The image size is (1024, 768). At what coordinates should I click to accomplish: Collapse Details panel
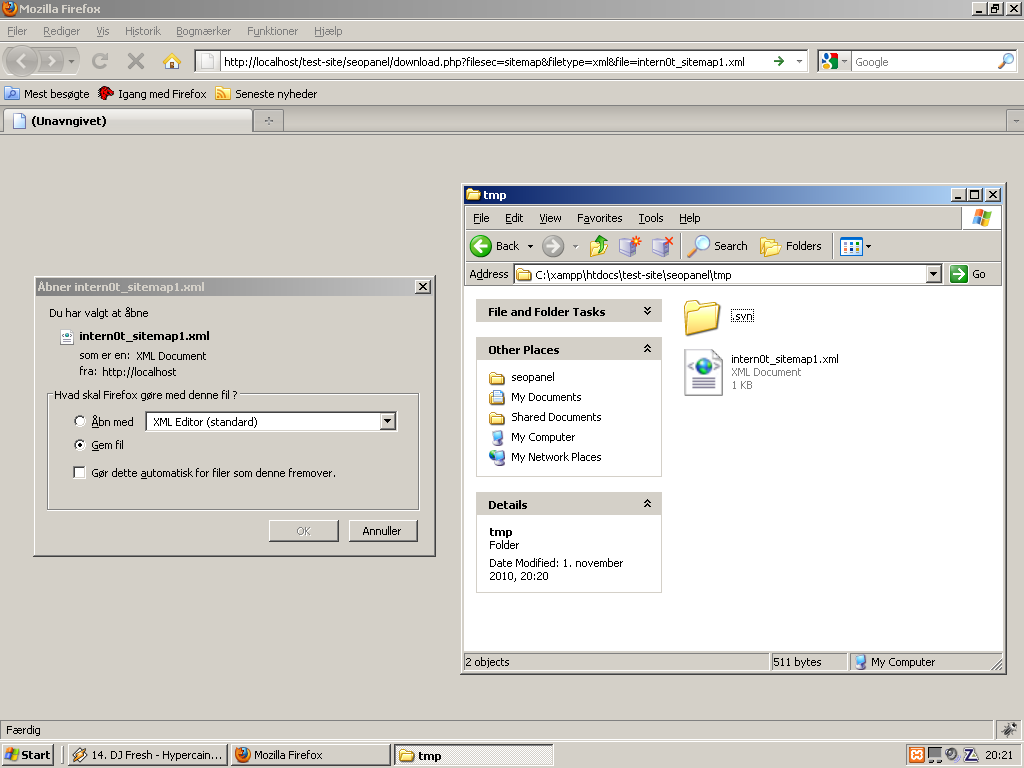(x=647, y=504)
